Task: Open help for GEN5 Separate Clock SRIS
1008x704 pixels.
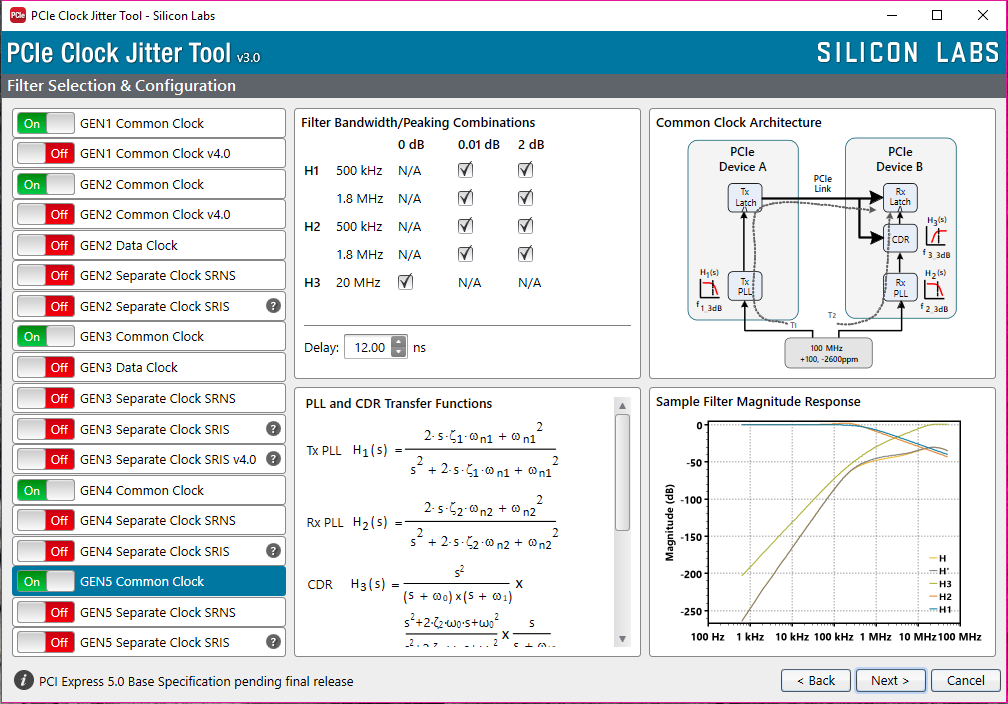Action: click(273, 642)
